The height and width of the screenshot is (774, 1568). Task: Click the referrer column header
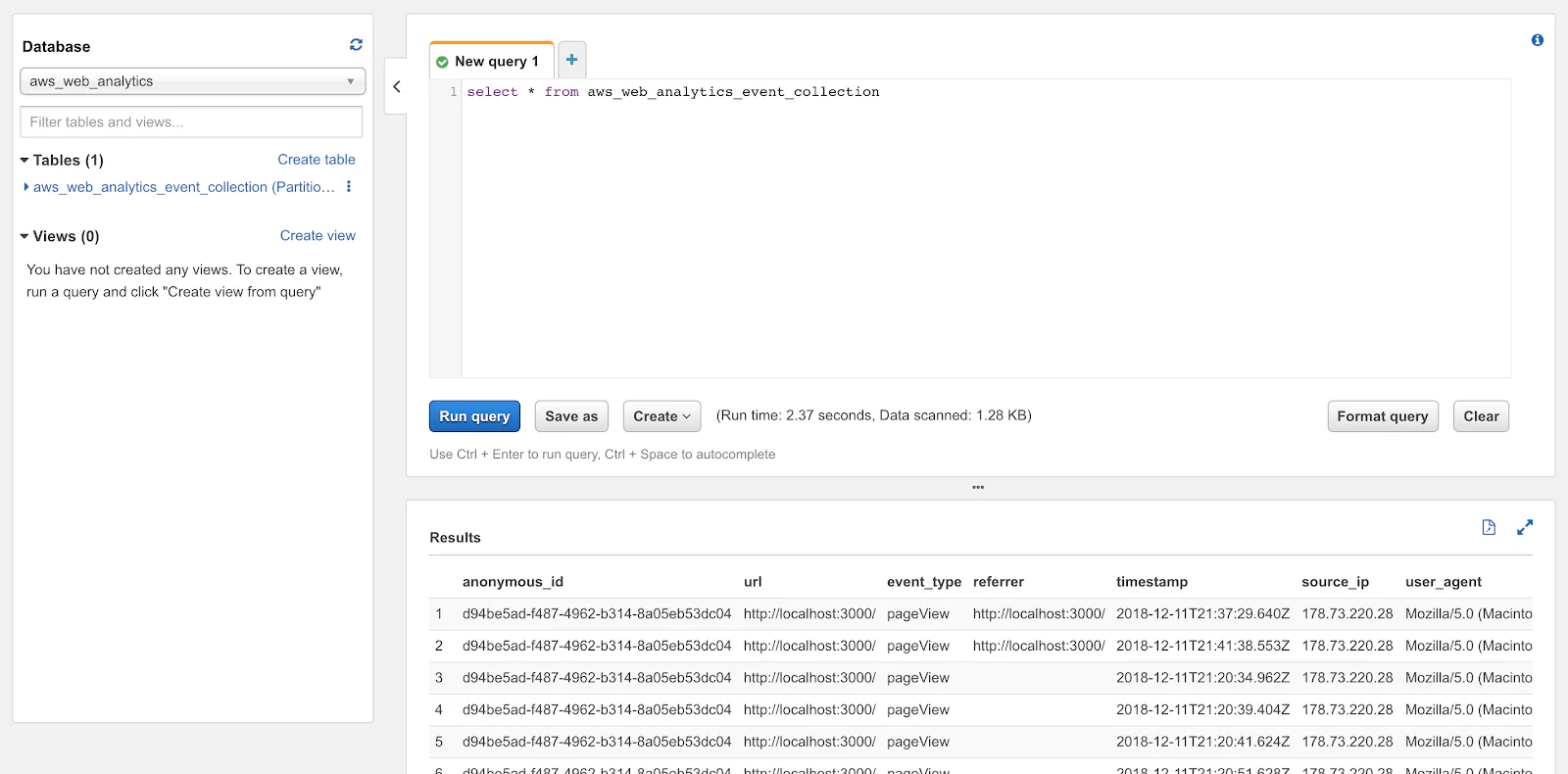tap(999, 582)
